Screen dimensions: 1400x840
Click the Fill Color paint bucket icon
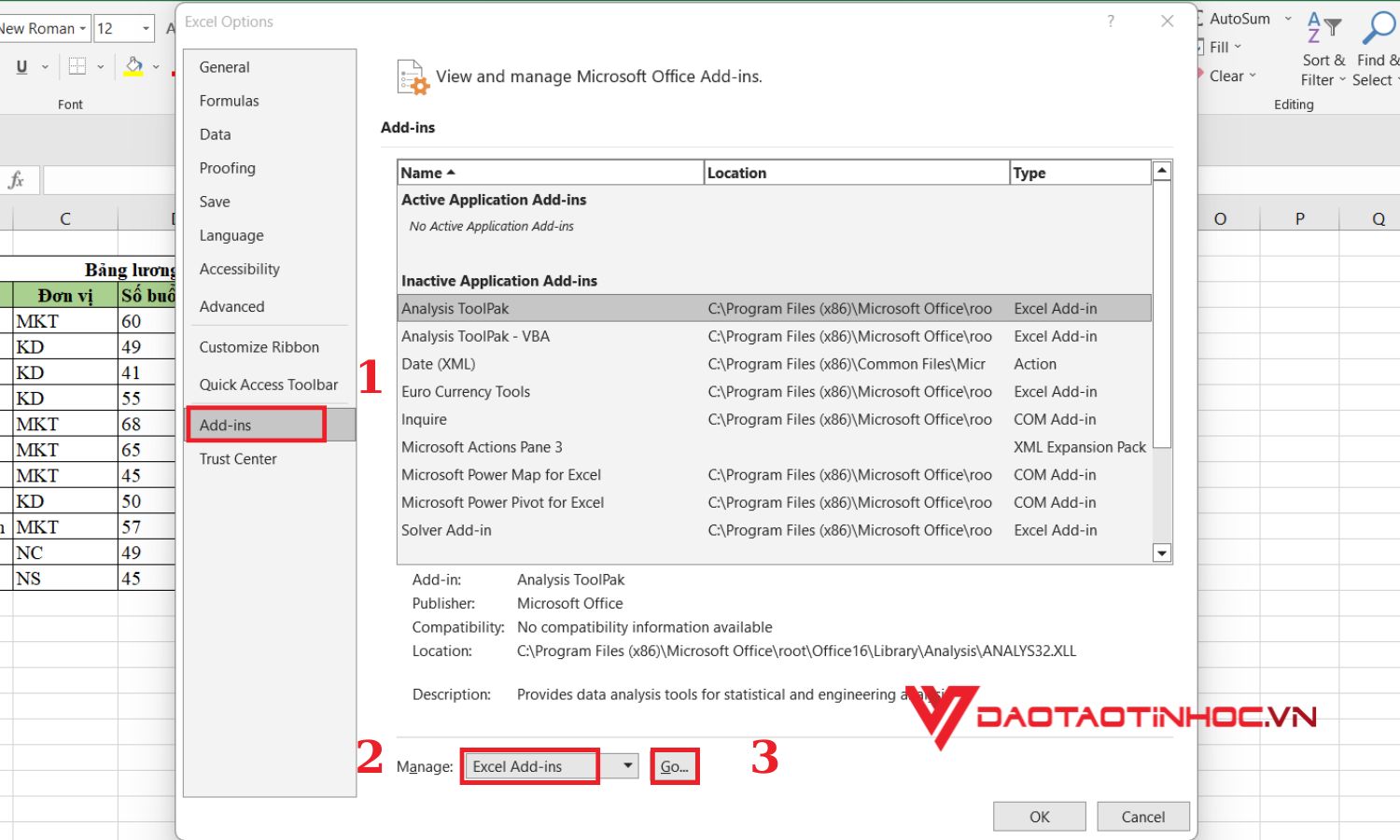tap(133, 67)
